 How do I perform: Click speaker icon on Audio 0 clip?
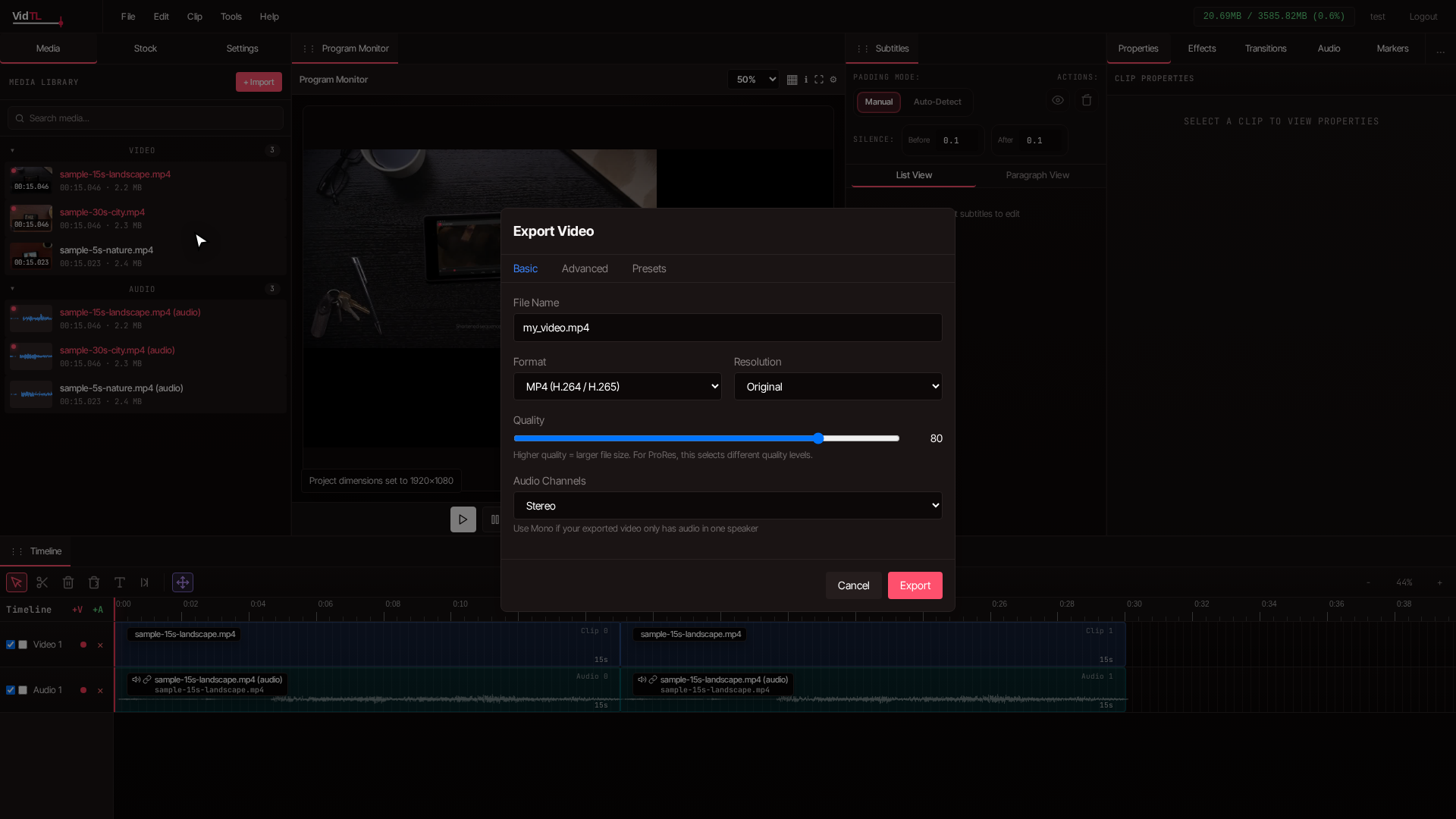(x=136, y=679)
